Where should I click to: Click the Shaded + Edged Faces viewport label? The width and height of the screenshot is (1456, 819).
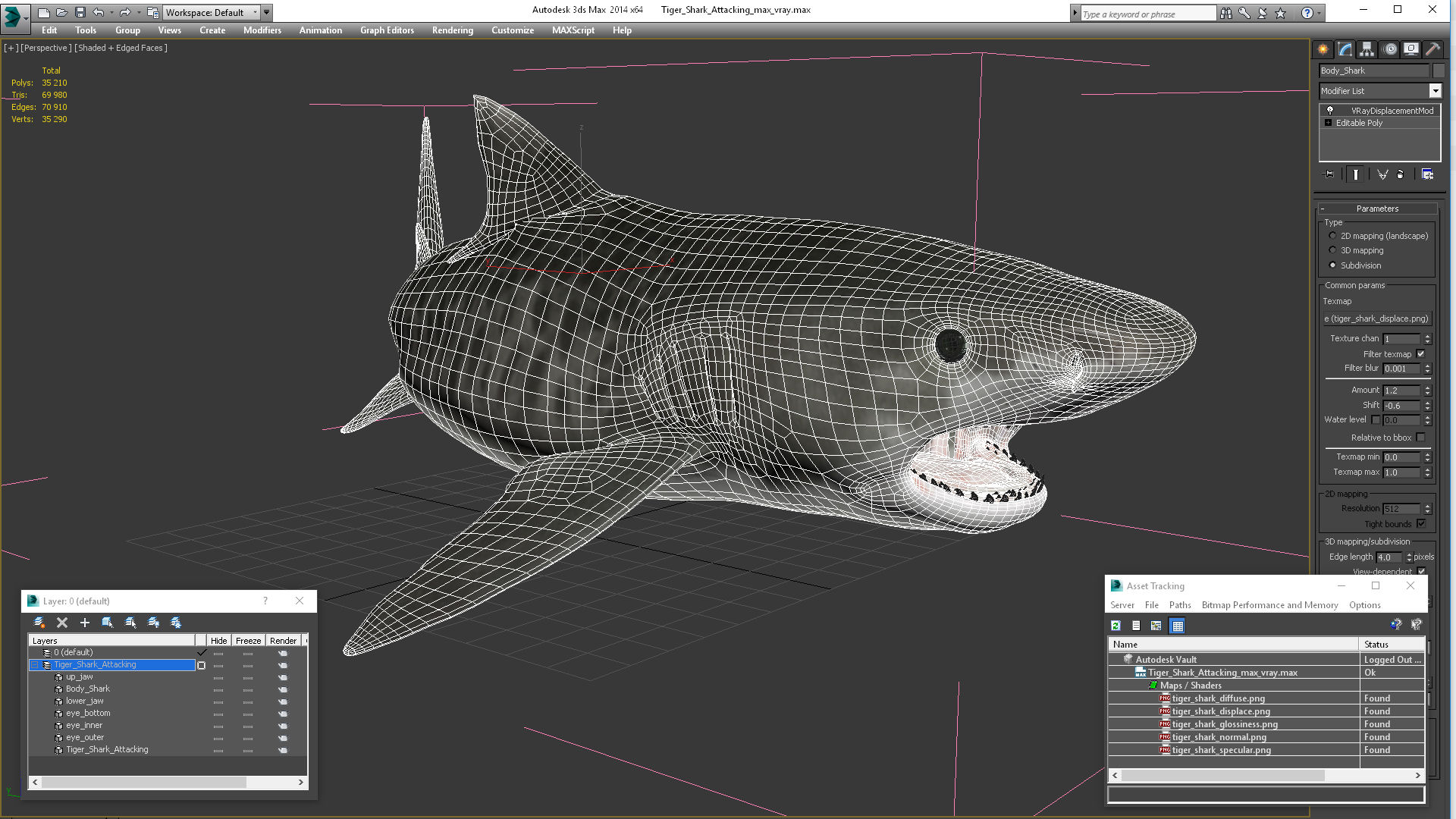click(x=121, y=48)
